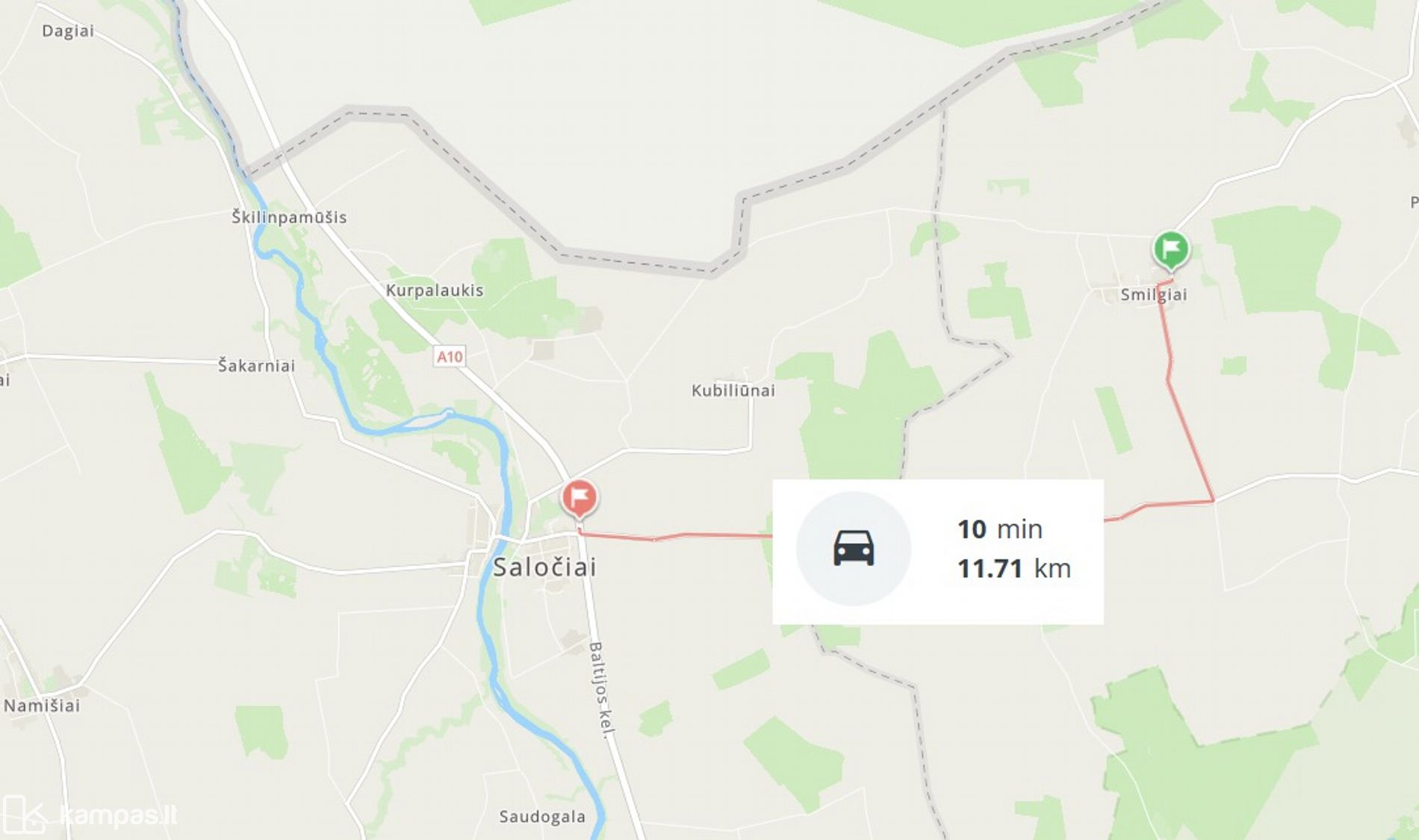
Task: Click the Šakarniai village label
Action: tap(256, 366)
